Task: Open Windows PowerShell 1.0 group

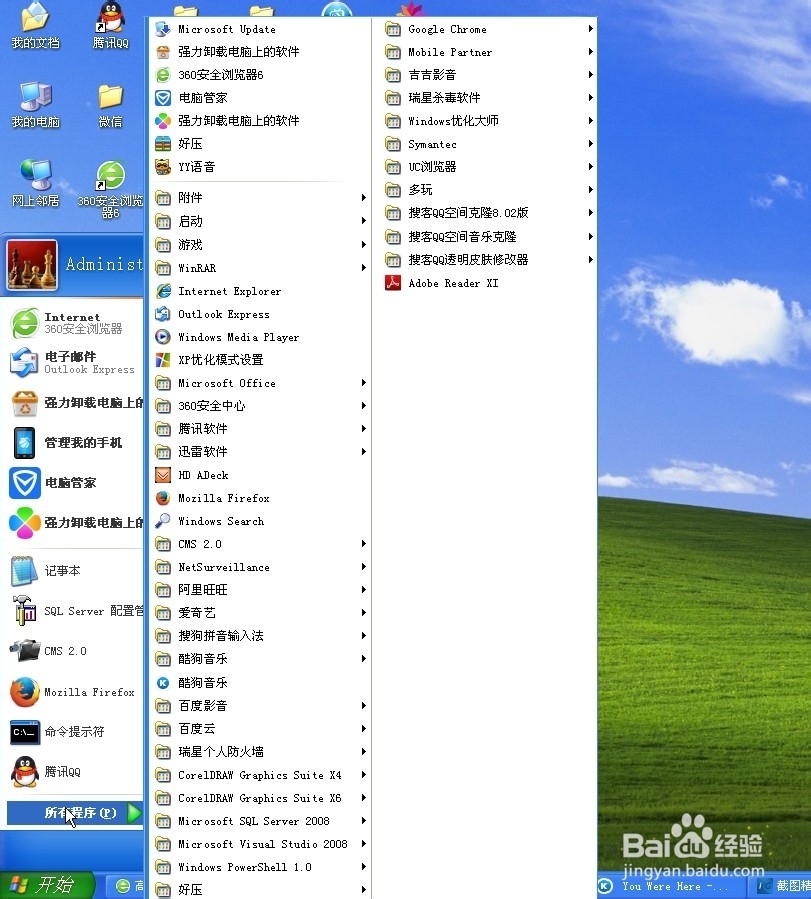Action: (260, 867)
